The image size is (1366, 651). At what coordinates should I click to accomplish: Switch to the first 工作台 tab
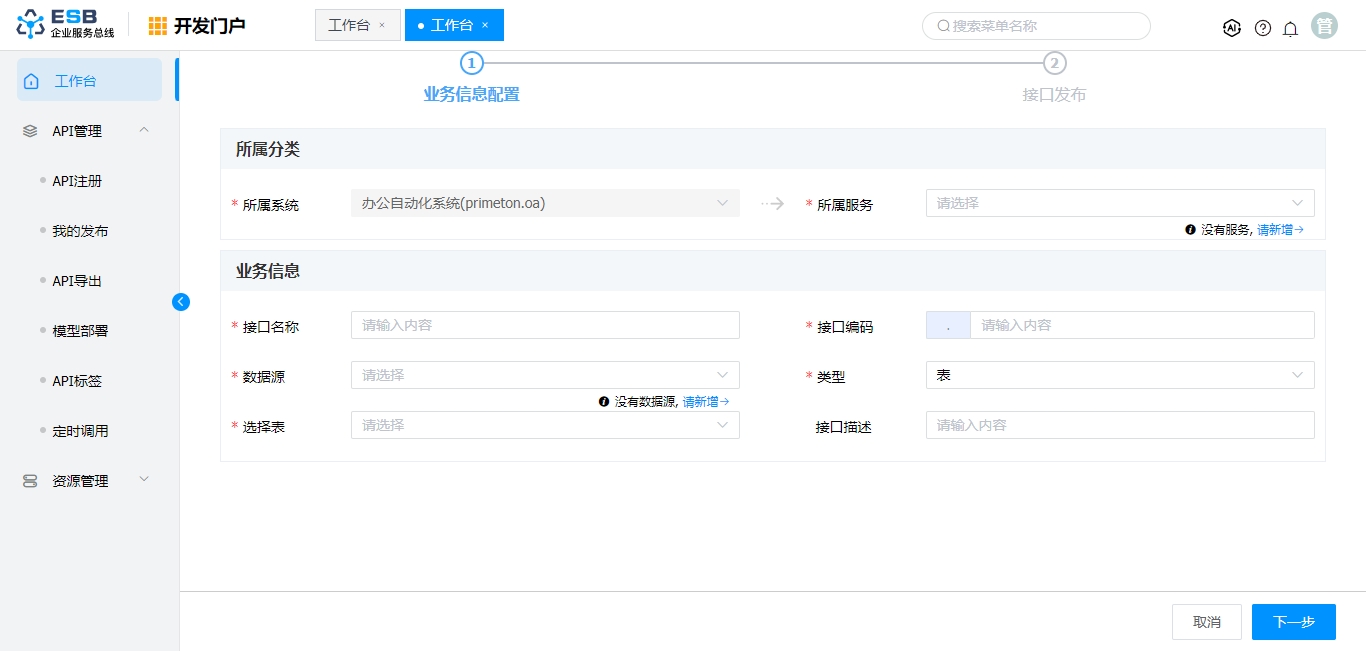pyautogui.click(x=349, y=25)
